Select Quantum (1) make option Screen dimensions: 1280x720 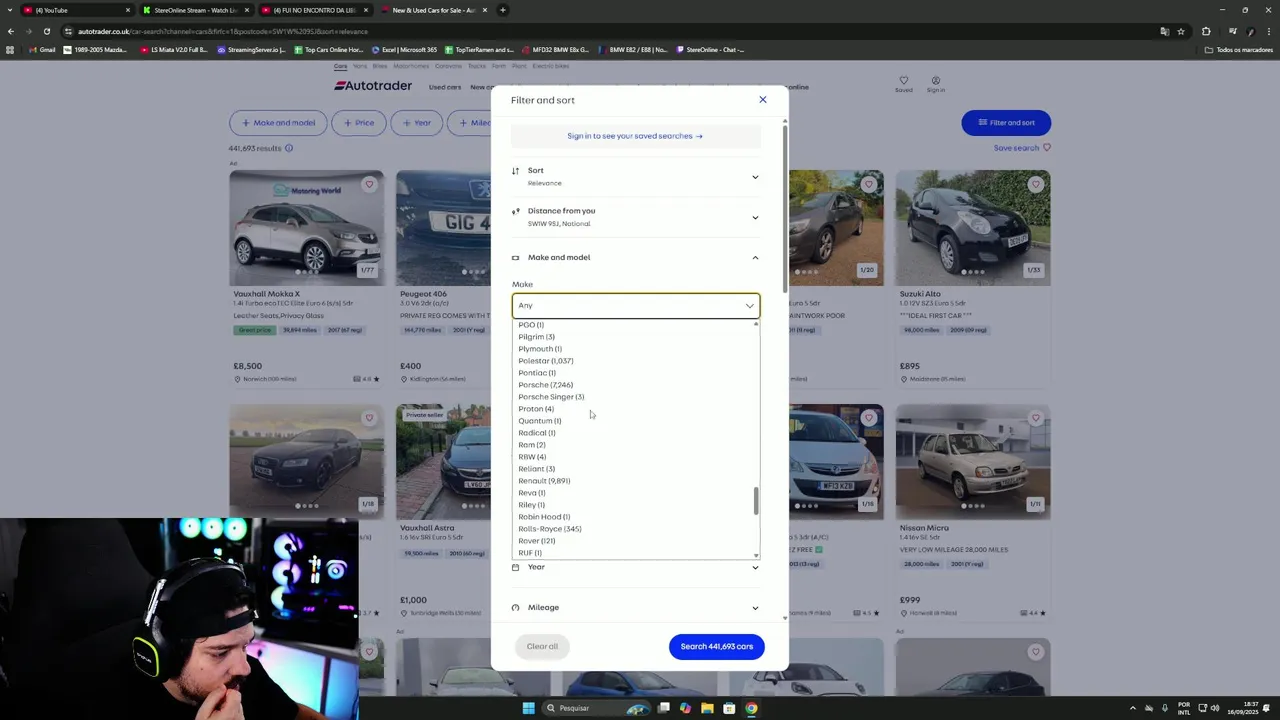pos(539,421)
